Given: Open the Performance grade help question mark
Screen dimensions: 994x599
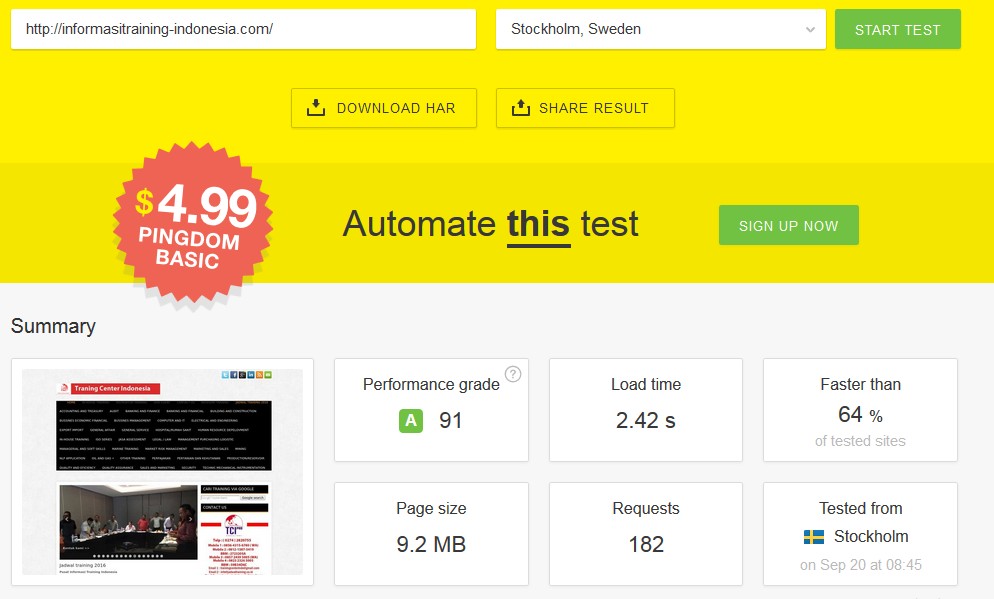Looking at the screenshot, I should [x=513, y=374].
